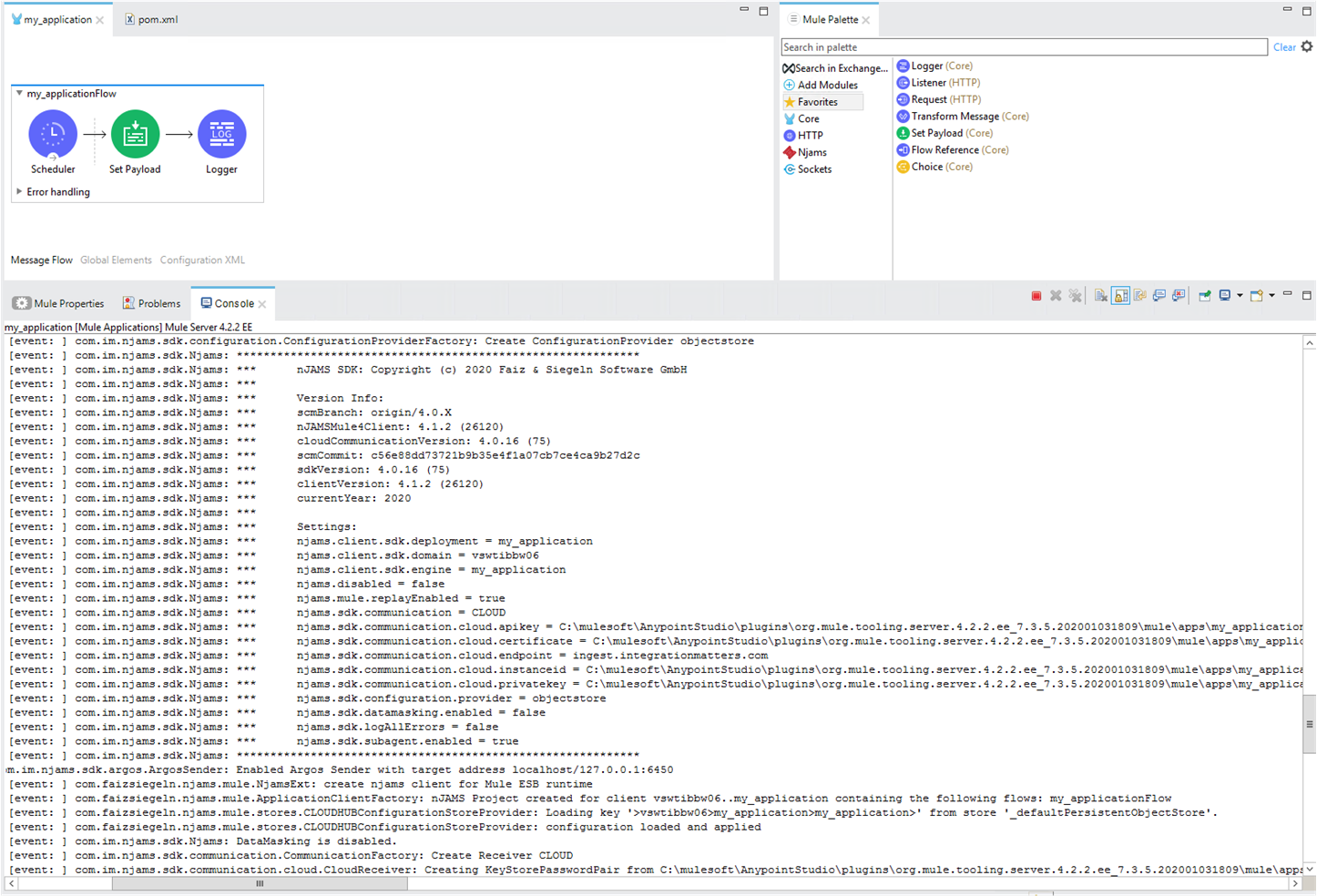Switch to the Global Elements view

tap(116, 260)
